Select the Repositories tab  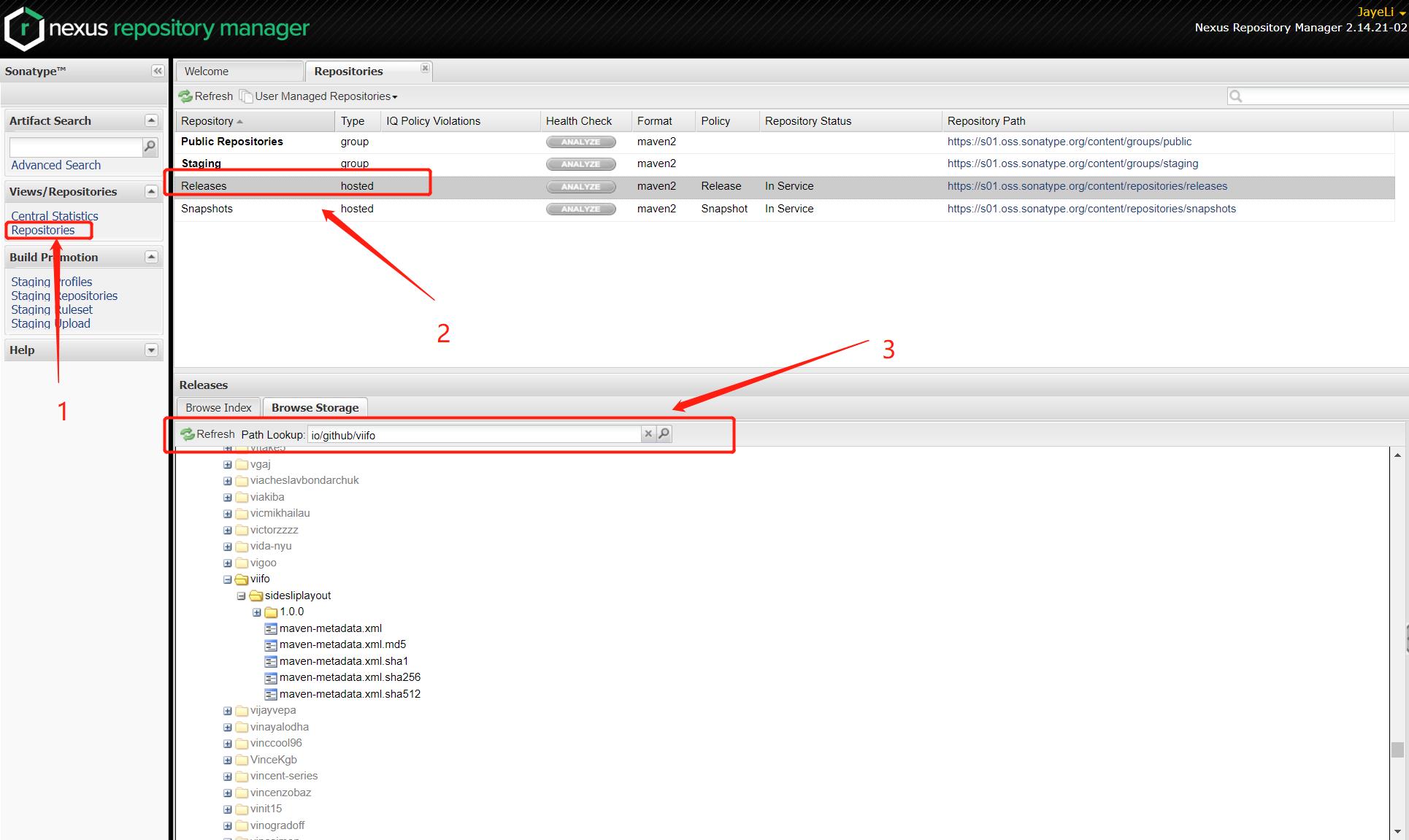click(x=369, y=72)
